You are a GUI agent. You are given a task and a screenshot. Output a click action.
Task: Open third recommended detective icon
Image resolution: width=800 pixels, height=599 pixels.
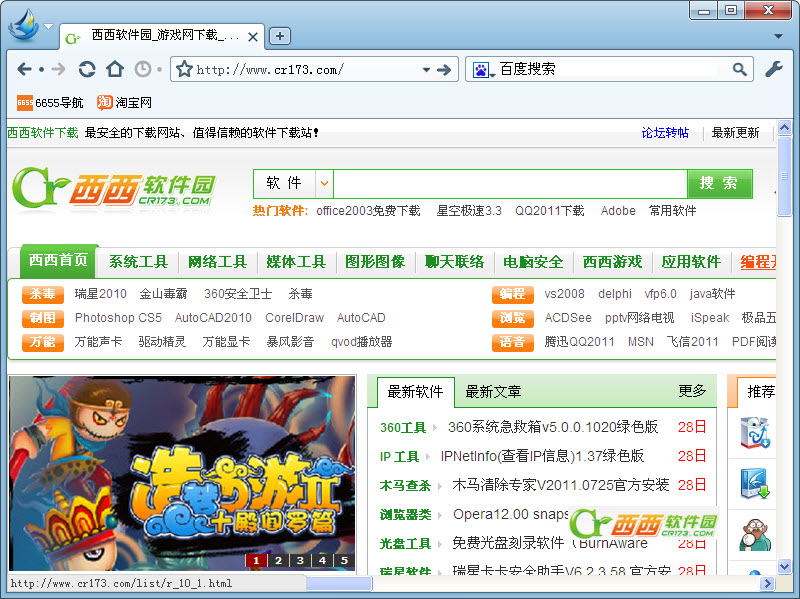(755, 535)
